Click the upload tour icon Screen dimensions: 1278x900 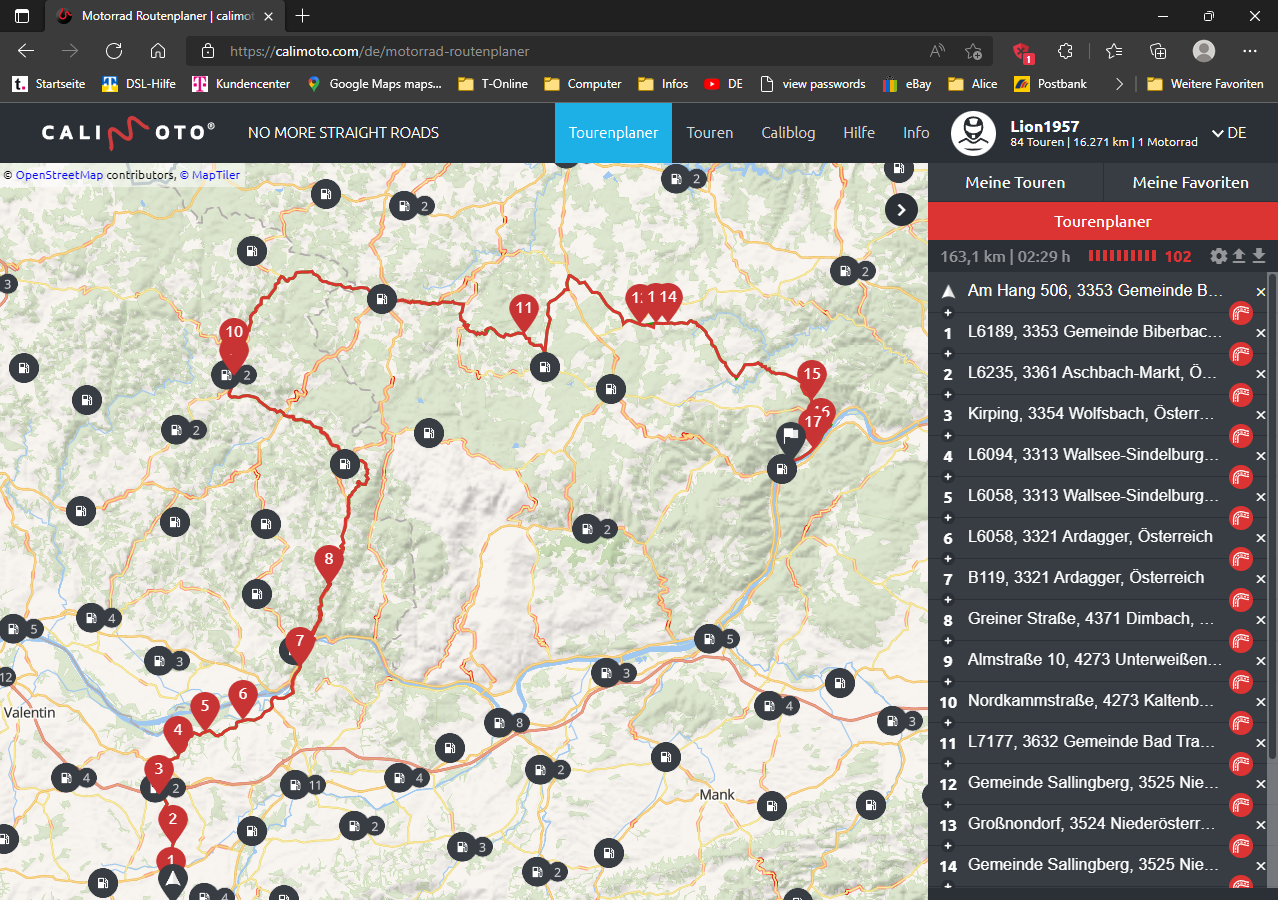tap(1238, 256)
